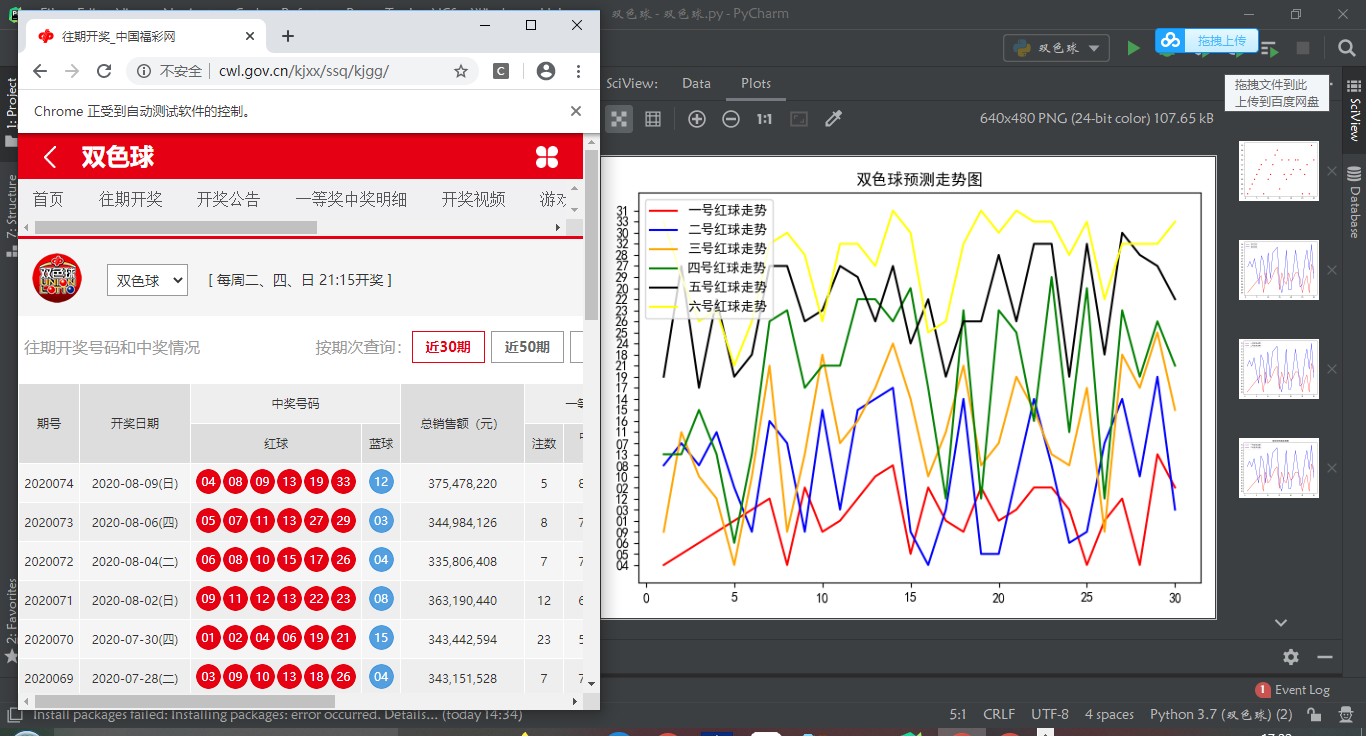Click period number 2020074

point(49,483)
